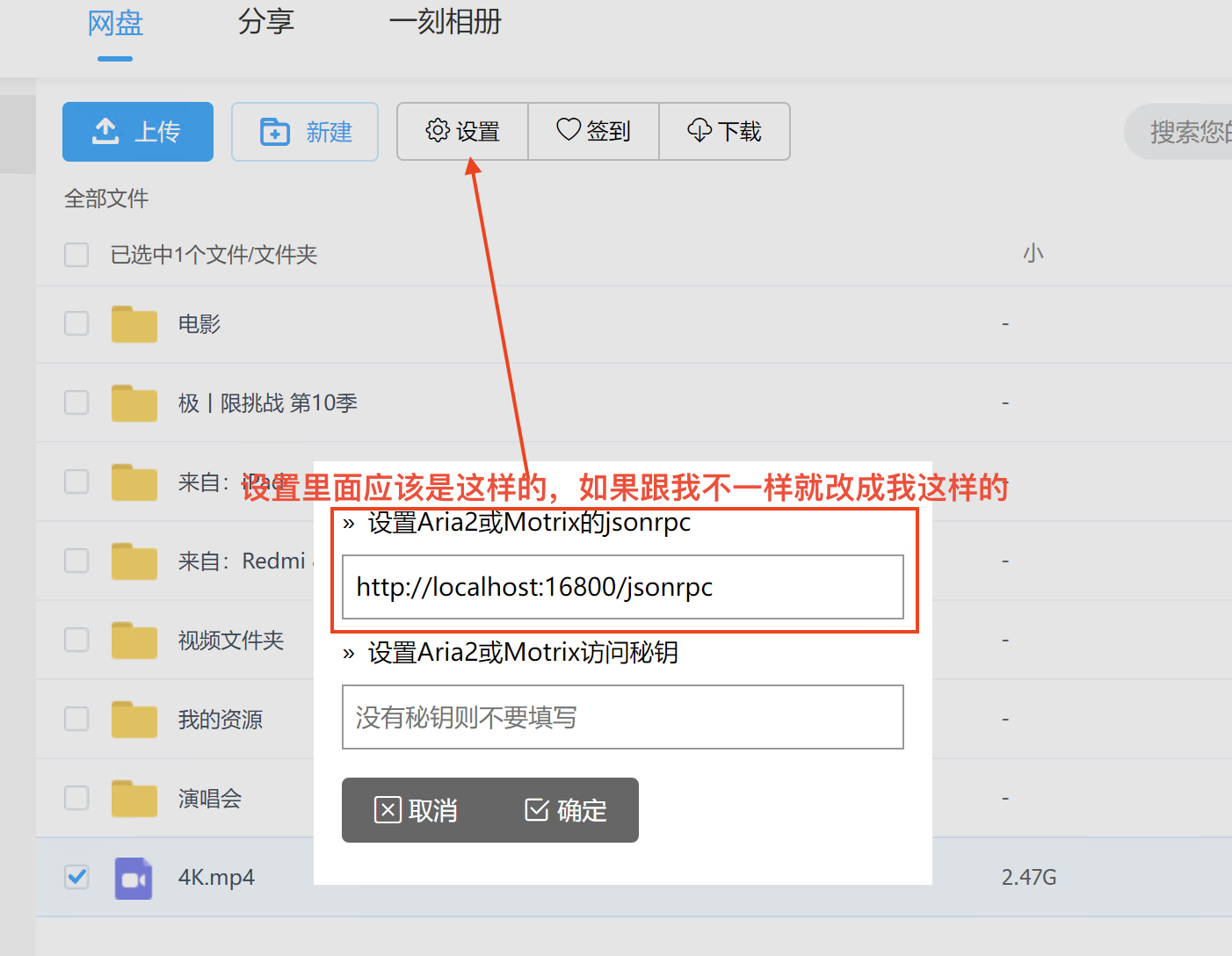Click the Aria2 secret key input field
The image size is (1232, 956).
pos(623,717)
